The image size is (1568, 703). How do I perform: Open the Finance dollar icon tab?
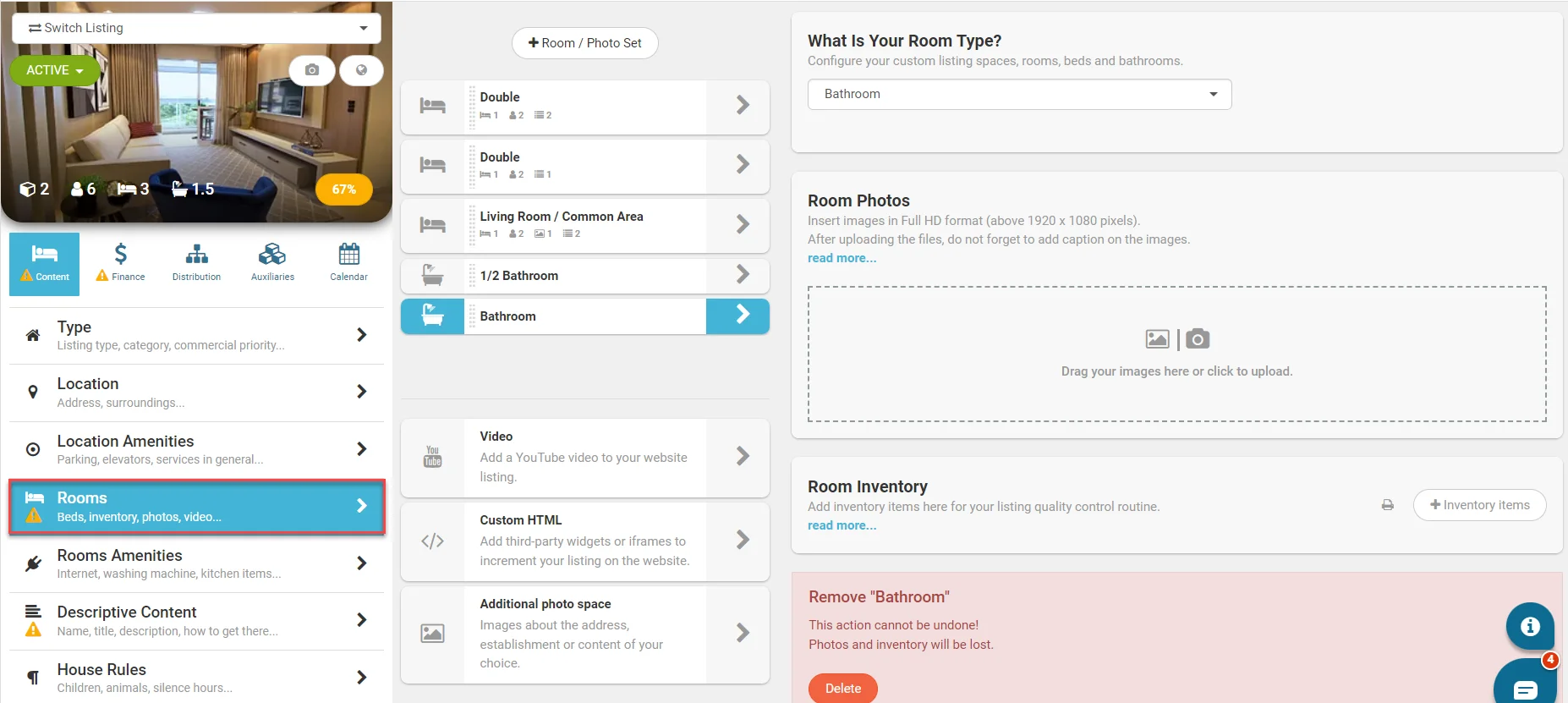(x=121, y=263)
